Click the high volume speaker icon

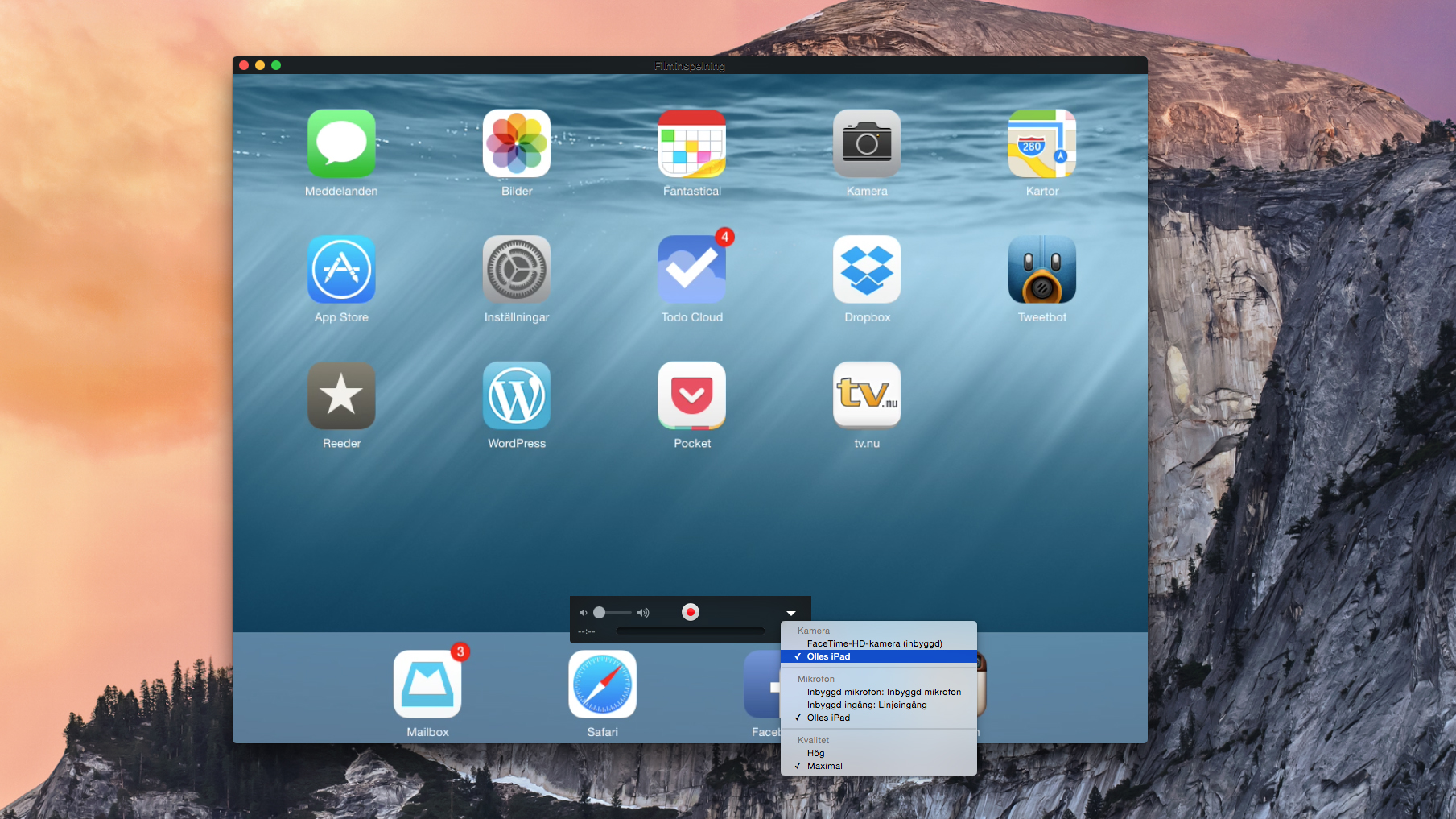643,613
